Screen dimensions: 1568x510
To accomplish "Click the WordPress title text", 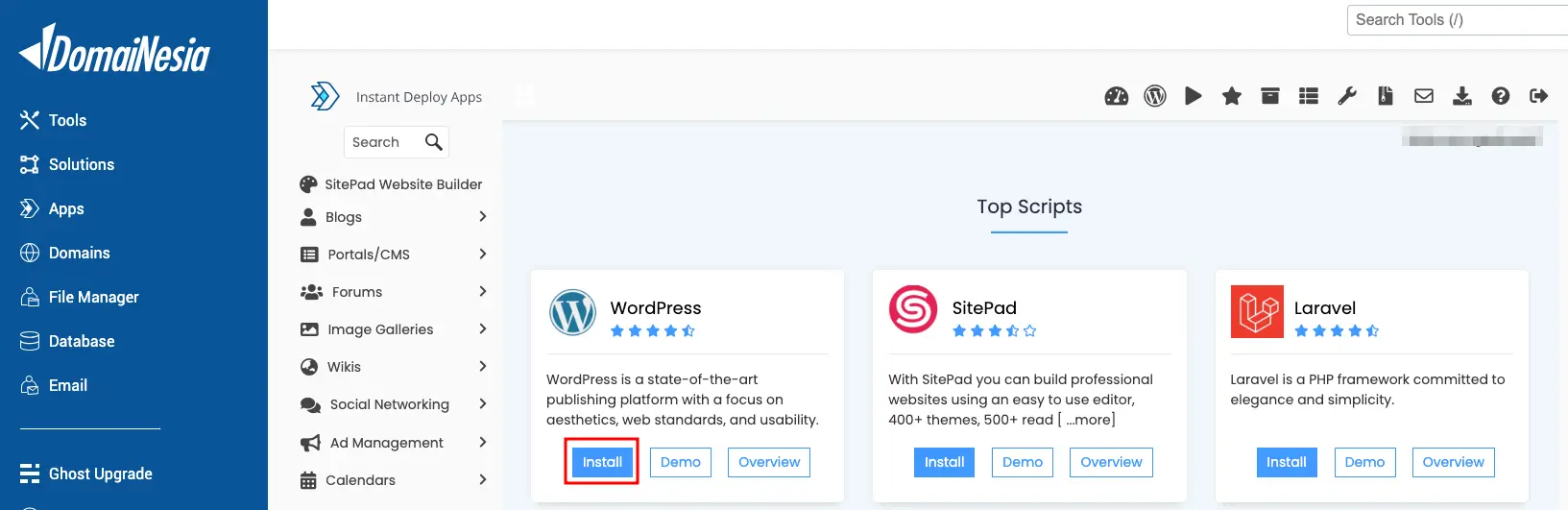I will click(x=656, y=308).
